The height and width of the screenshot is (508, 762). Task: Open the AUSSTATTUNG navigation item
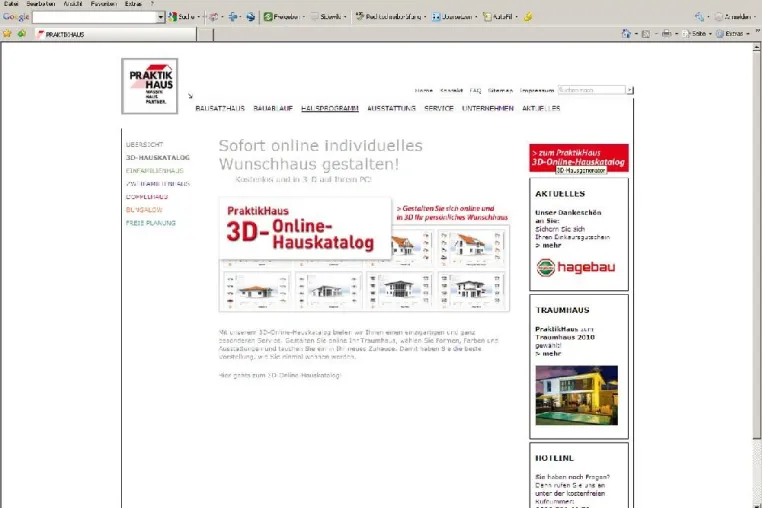[391, 108]
